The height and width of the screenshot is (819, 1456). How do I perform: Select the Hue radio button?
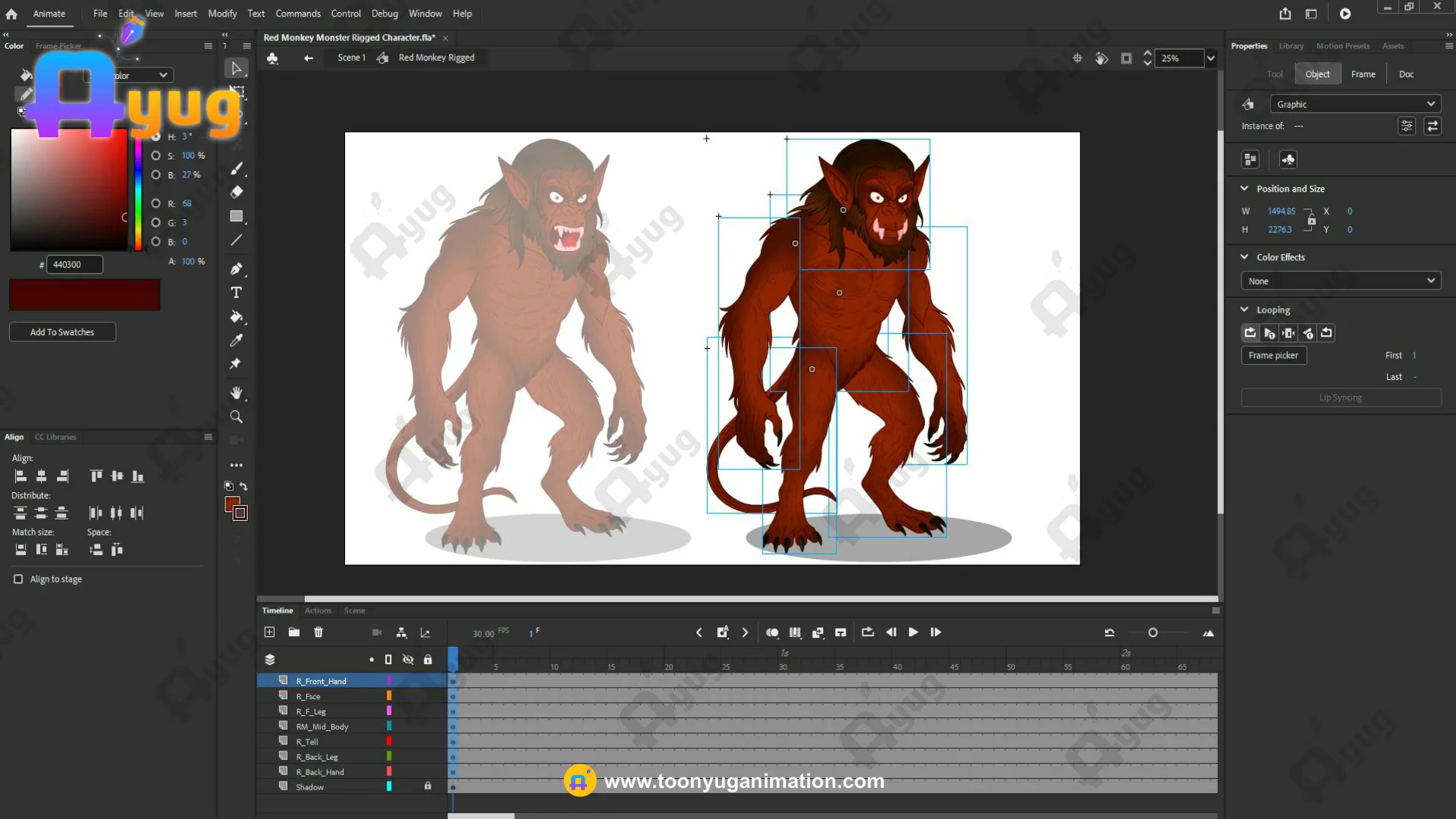pyautogui.click(x=155, y=137)
